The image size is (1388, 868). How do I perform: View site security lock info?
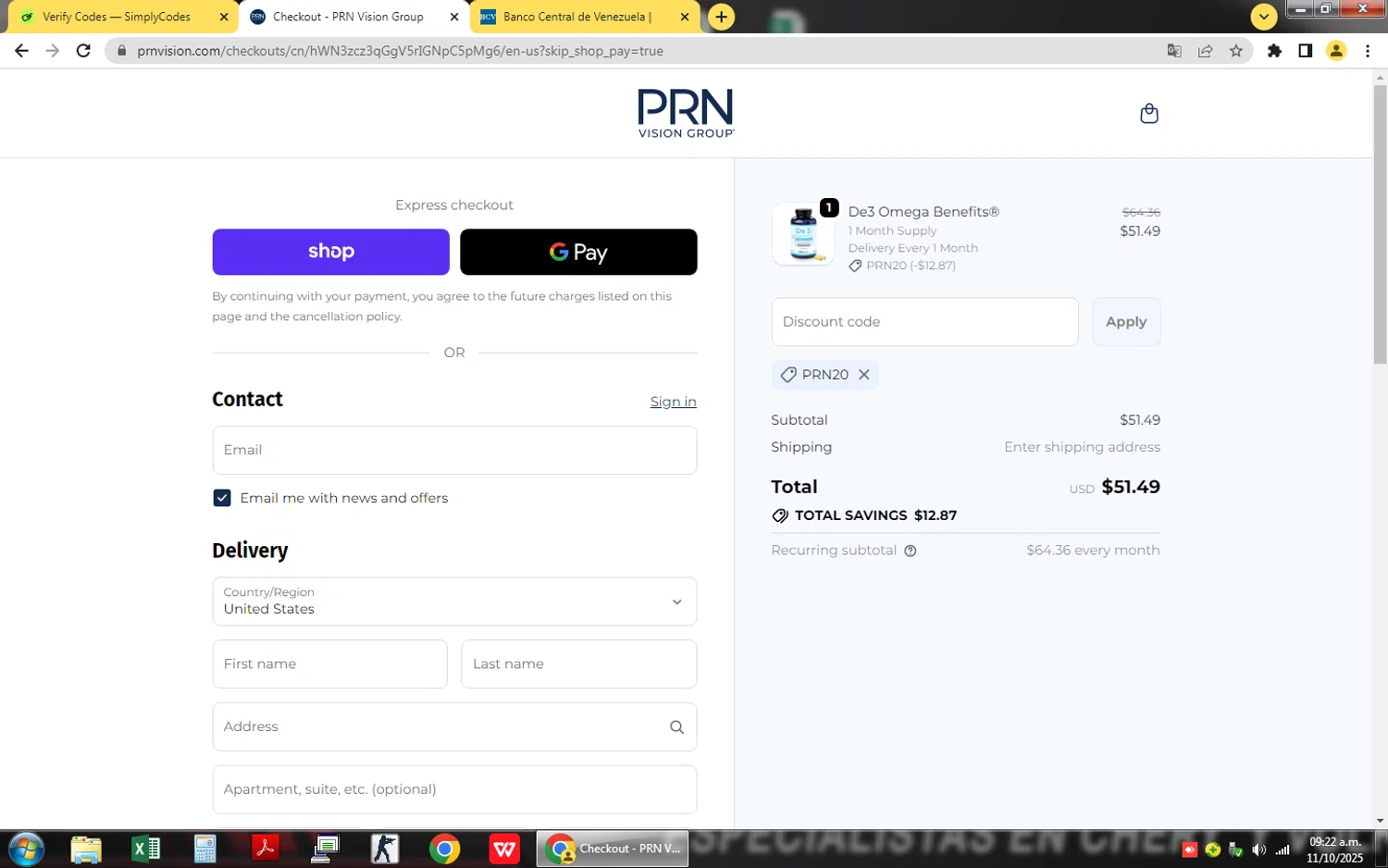[x=121, y=51]
